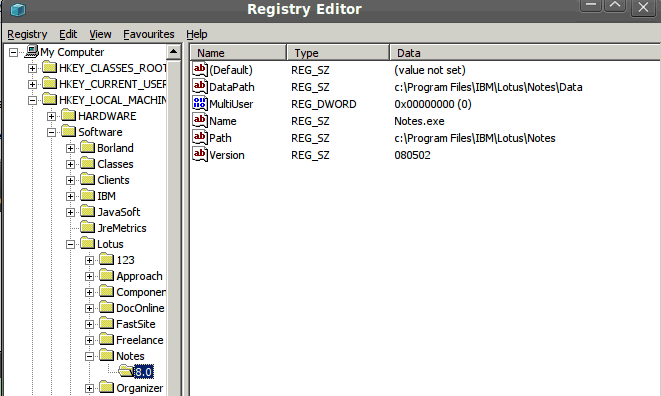Click the Notes.exe data cell
The height and width of the screenshot is (396, 661).
tap(419, 121)
